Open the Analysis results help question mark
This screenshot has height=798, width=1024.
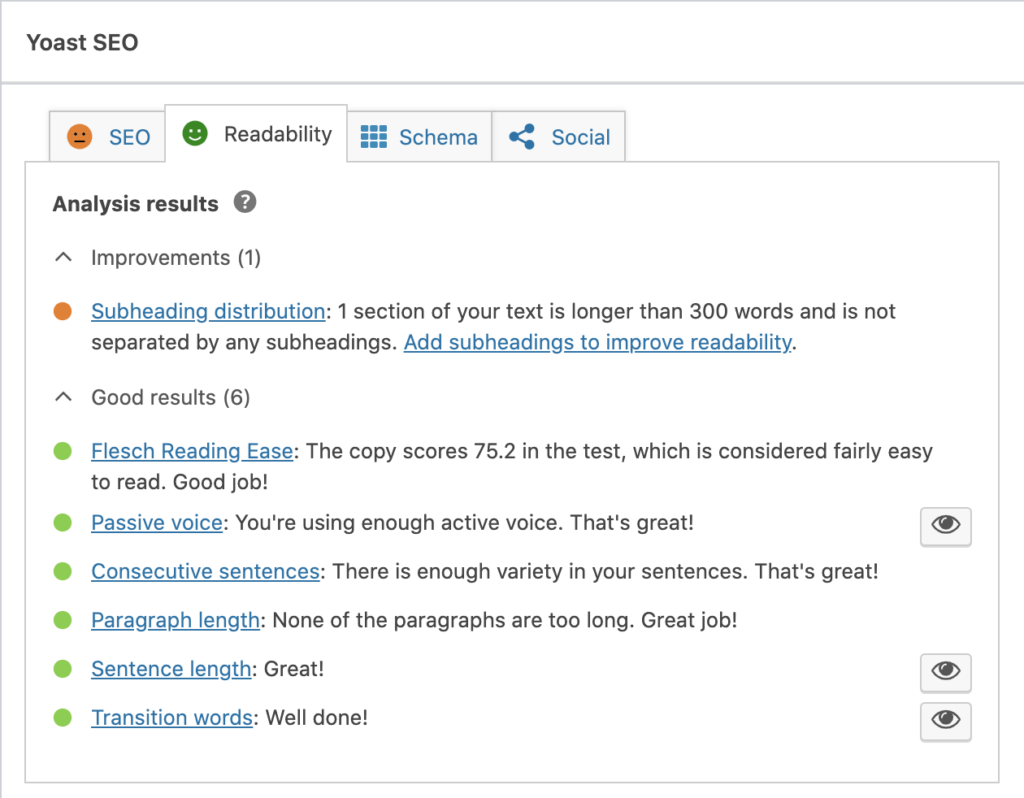coord(244,203)
